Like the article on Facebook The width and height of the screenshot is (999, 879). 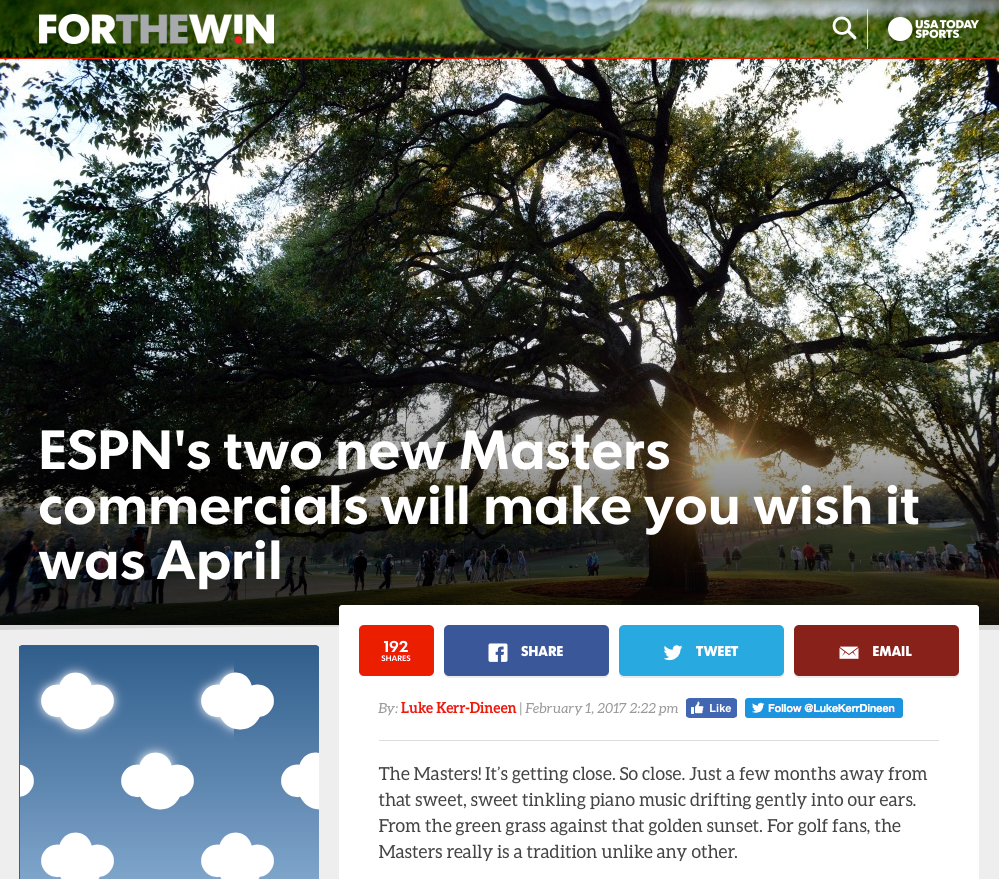[x=712, y=708]
